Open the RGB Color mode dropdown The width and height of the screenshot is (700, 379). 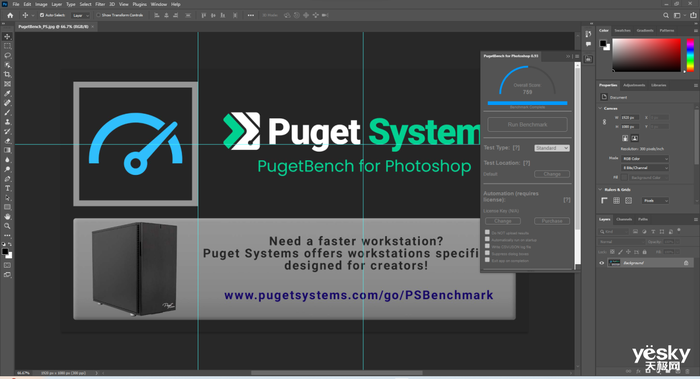click(x=645, y=158)
